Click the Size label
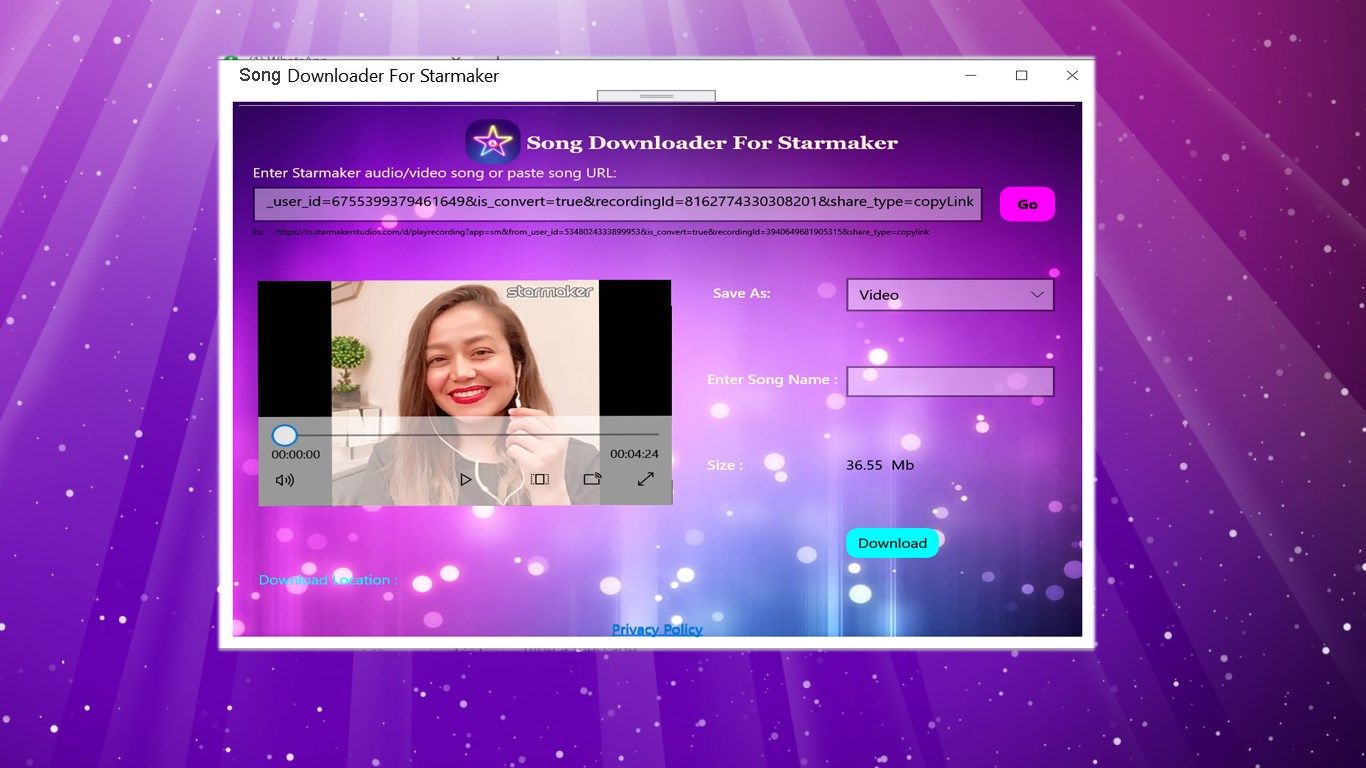The image size is (1366, 768). 725,465
